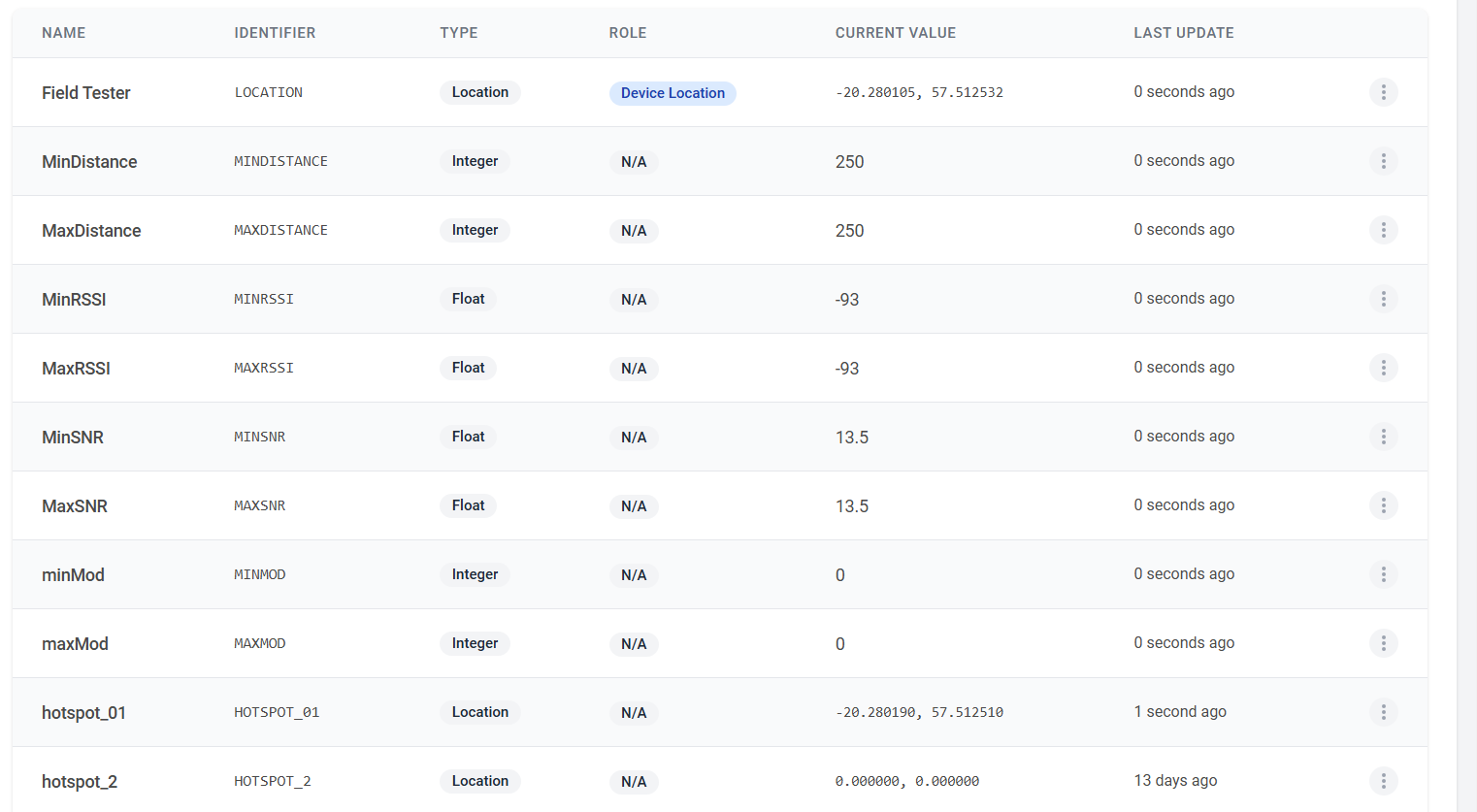Click the Field Tester variable name

click(x=86, y=93)
